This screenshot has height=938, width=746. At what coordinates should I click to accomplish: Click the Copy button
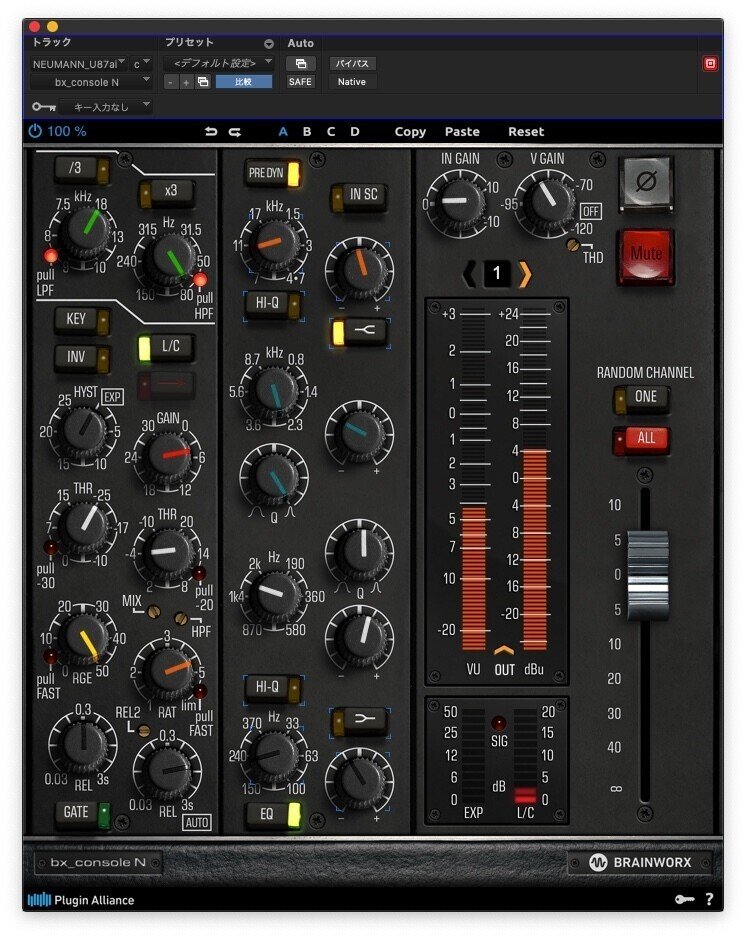[x=410, y=132]
